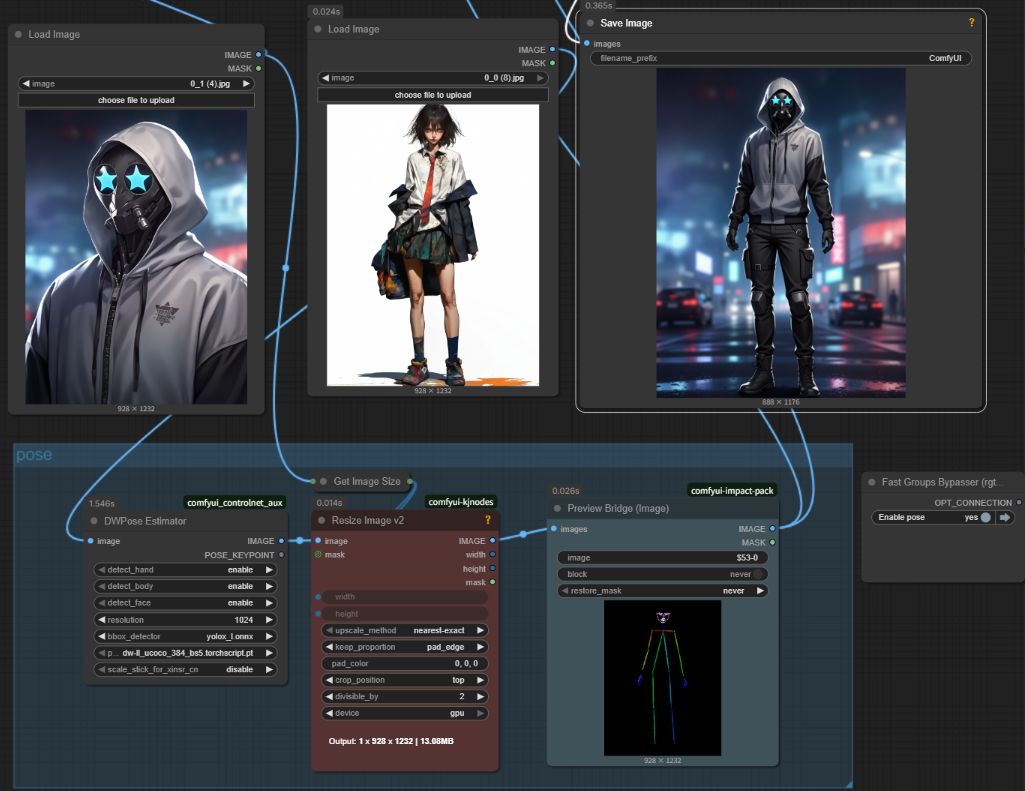Screen dimensions: 1025x791
Task: Open the bbox_detector dropdown
Action: tap(185, 636)
